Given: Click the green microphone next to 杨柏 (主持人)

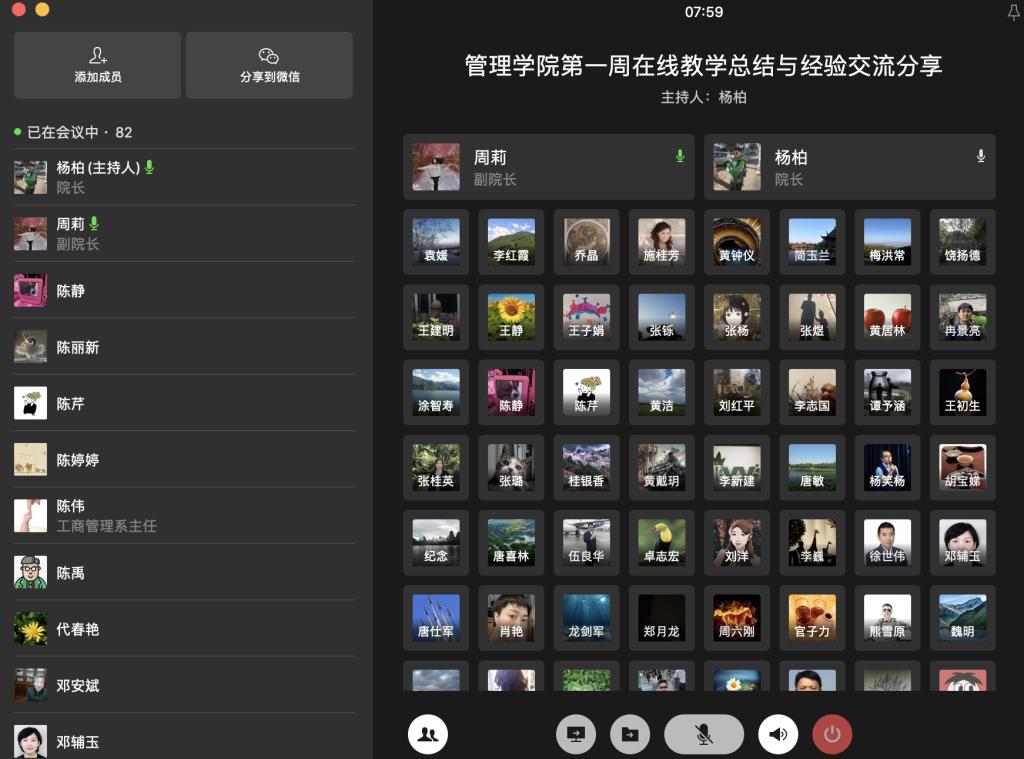Looking at the screenshot, I should point(150,167).
